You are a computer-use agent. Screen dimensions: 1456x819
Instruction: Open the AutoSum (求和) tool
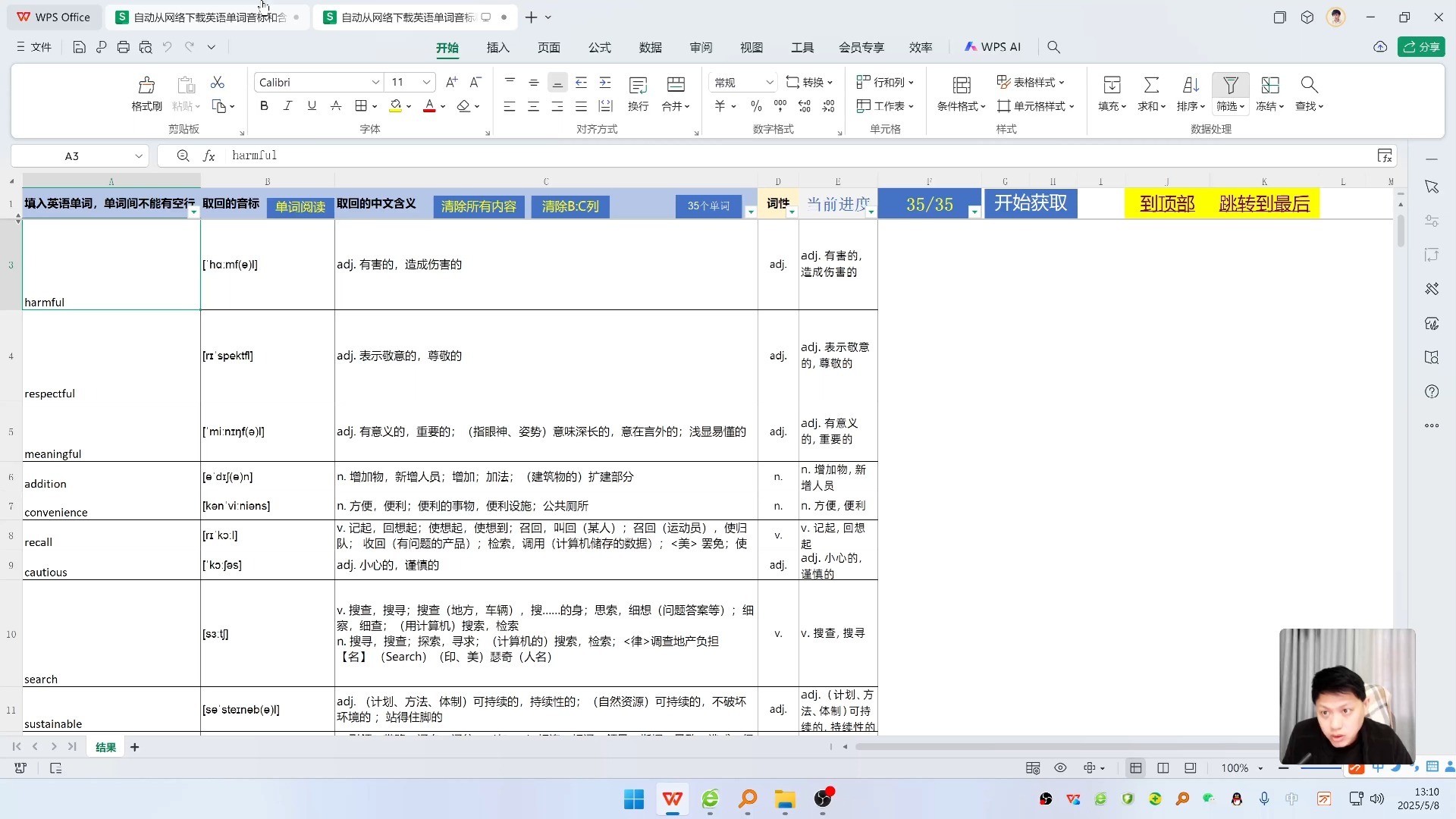pos(1150,93)
